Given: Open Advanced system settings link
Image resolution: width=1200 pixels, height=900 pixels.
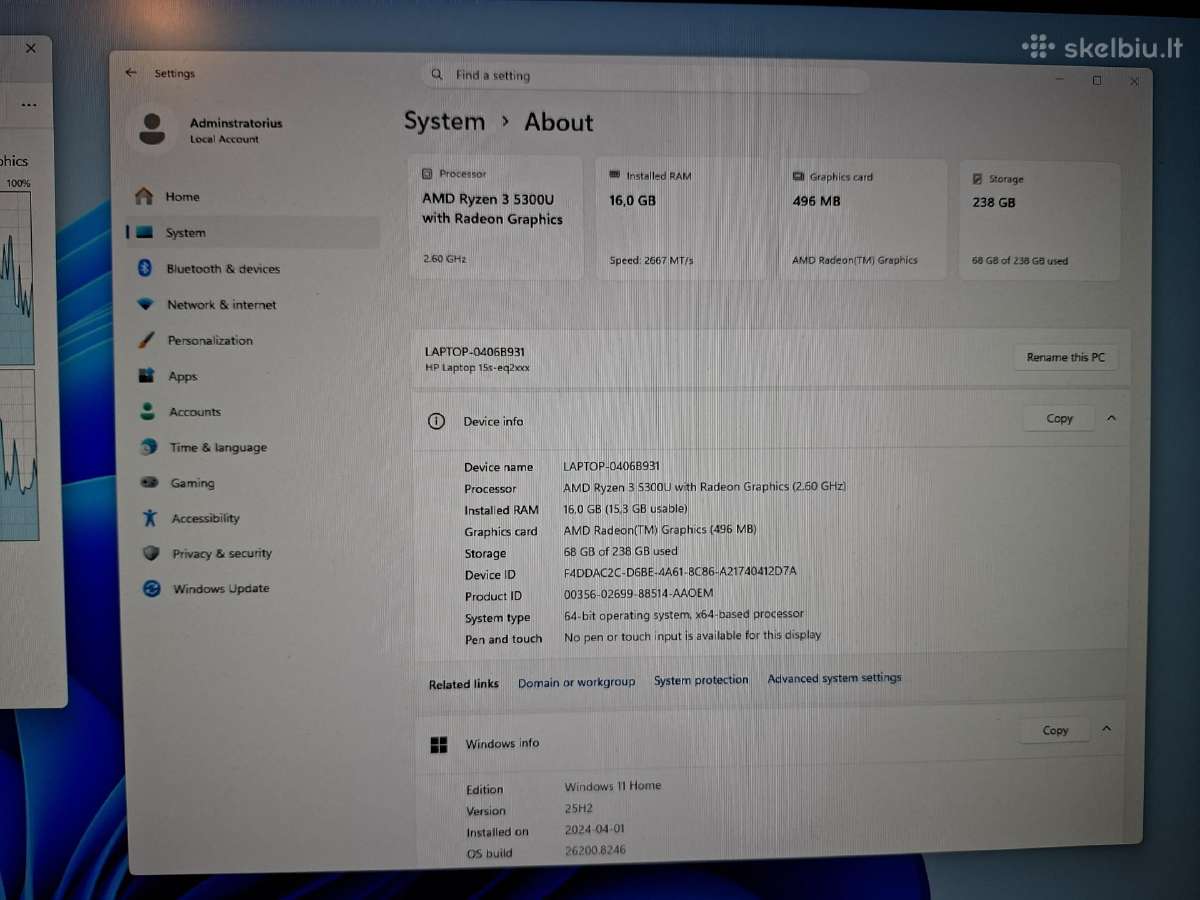Looking at the screenshot, I should pos(834,678).
